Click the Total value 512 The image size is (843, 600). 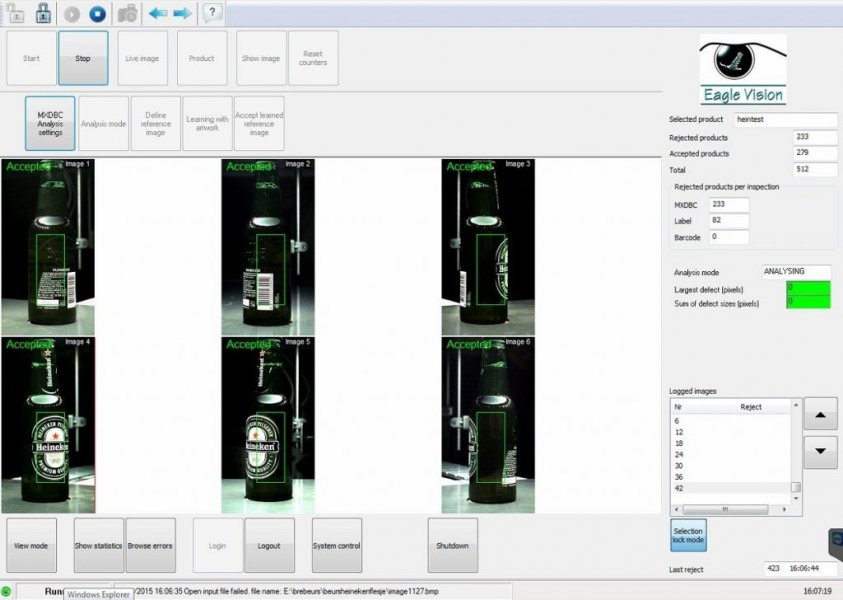(815, 169)
